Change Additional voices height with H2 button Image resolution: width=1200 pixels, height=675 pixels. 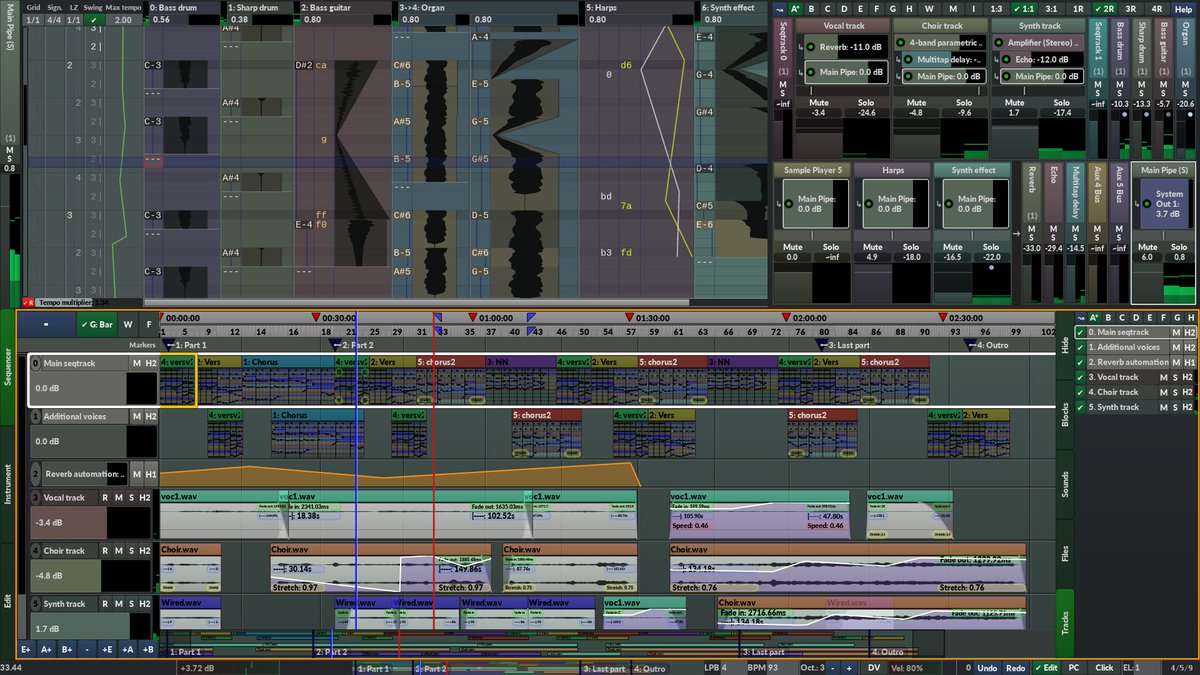click(x=150, y=416)
